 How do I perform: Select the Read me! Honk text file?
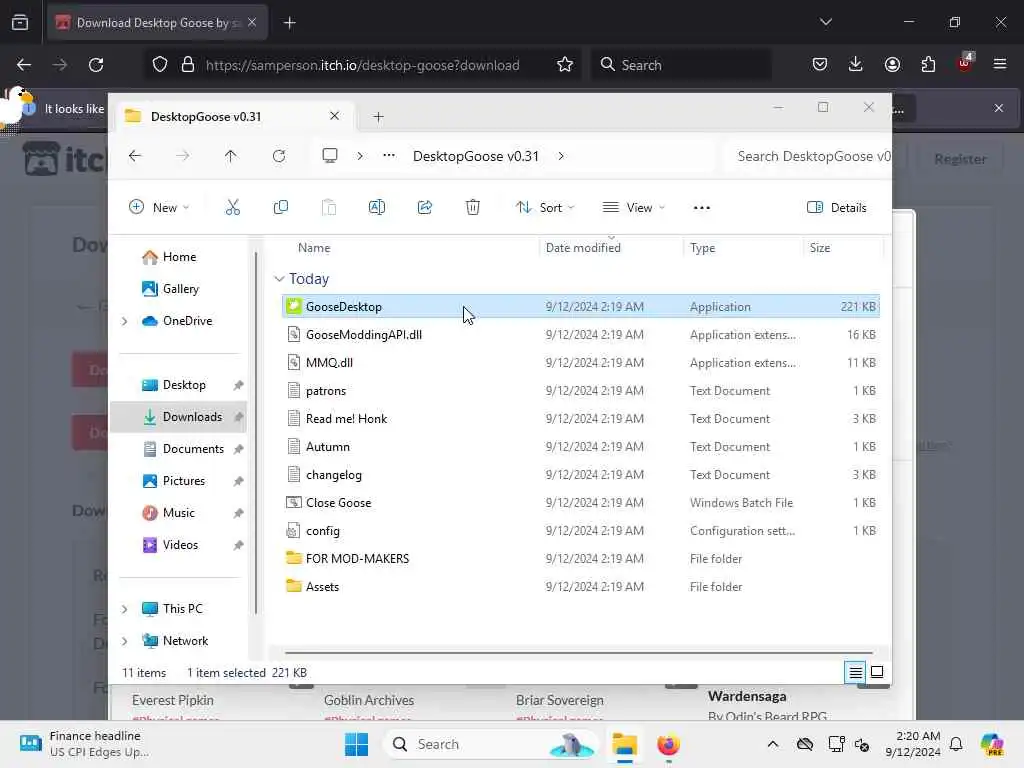tap(581, 419)
